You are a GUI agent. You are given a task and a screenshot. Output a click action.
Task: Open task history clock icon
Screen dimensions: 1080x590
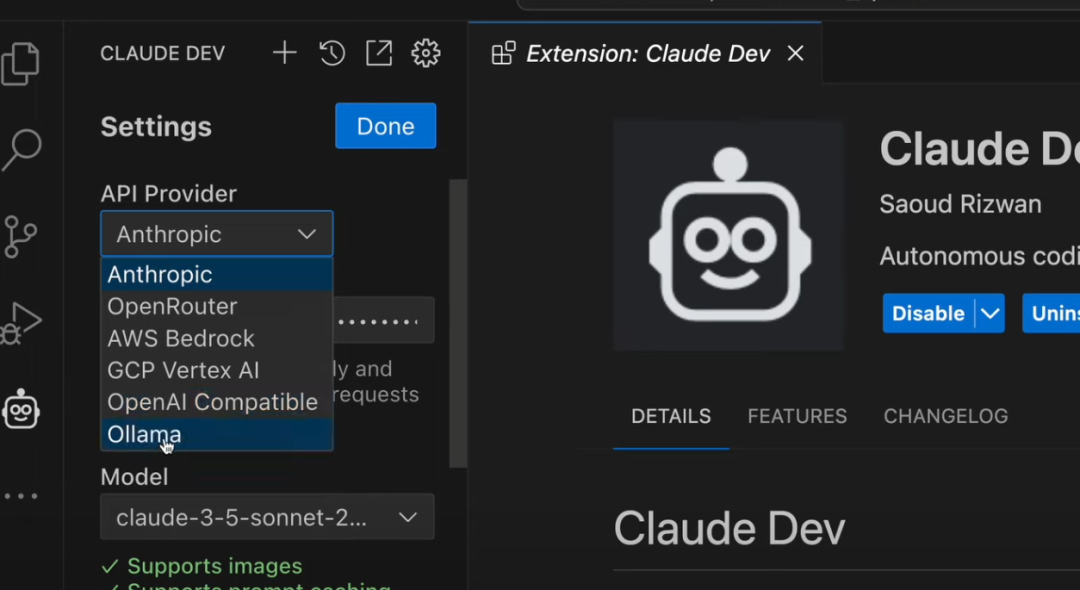pyautogui.click(x=332, y=53)
